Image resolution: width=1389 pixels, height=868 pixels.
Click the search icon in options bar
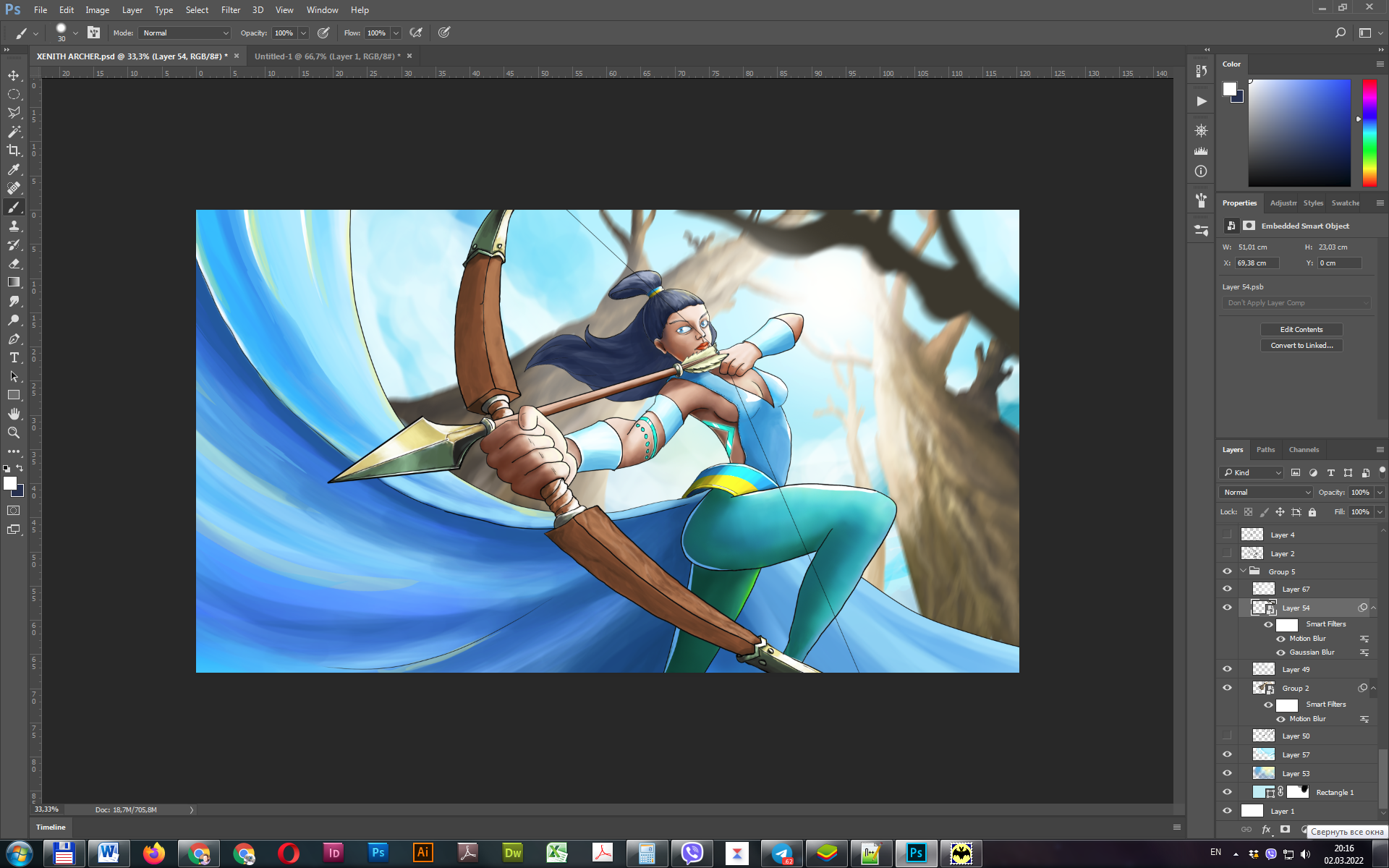(1340, 33)
